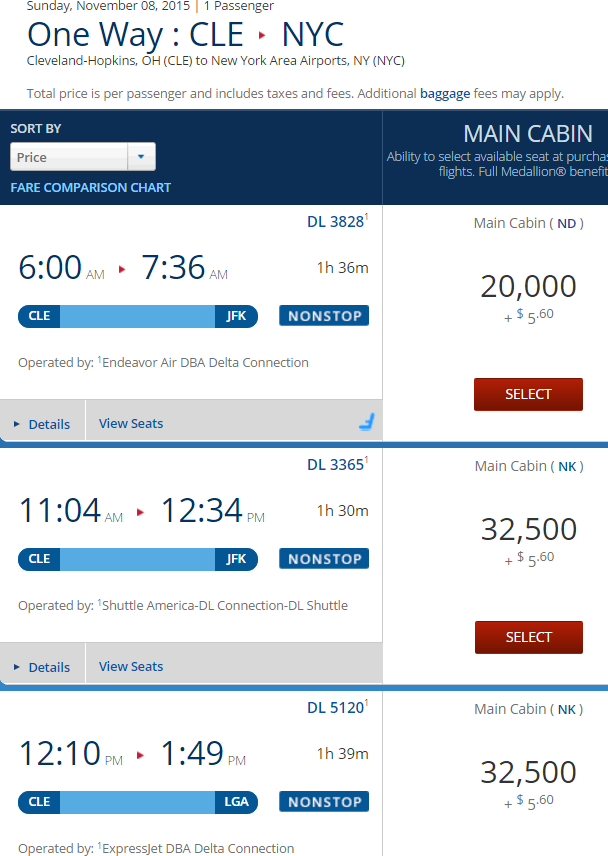The height and width of the screenshot is (856, 608).
Task: Click the NK fare class for DL 5120
Action: pos(567,710)
